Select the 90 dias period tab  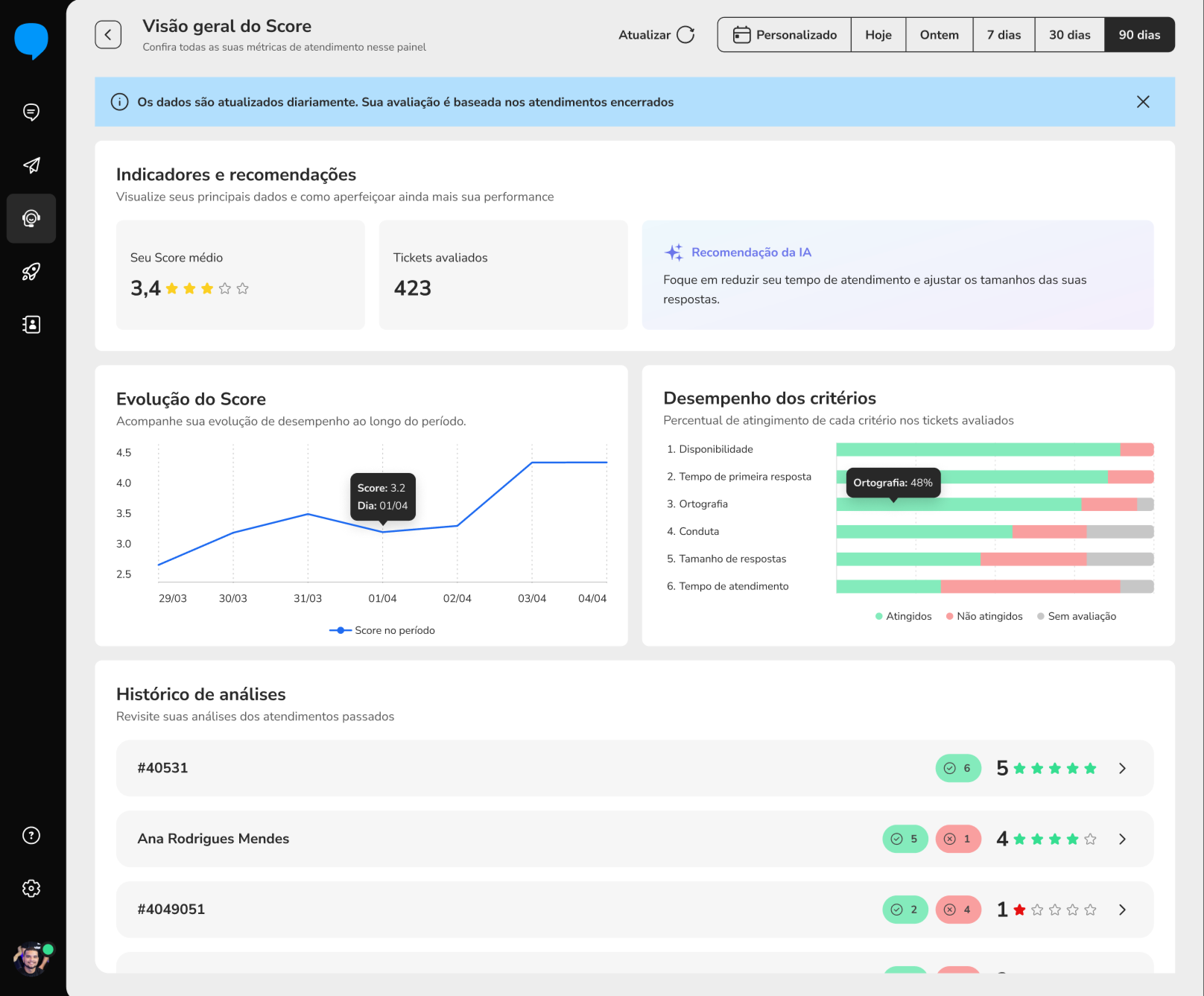[x=1140, y=35]
